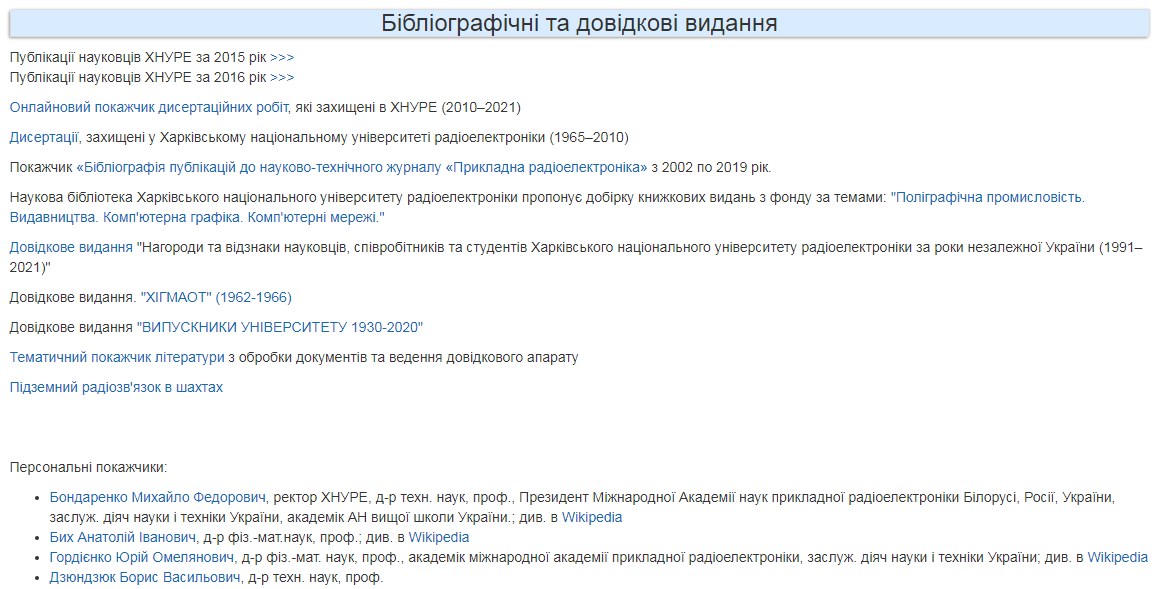Open Wikipedia link for Бих Анатолій Іванович
Viewport: 1166px width, 589px height.
click(x=439, y=538)
